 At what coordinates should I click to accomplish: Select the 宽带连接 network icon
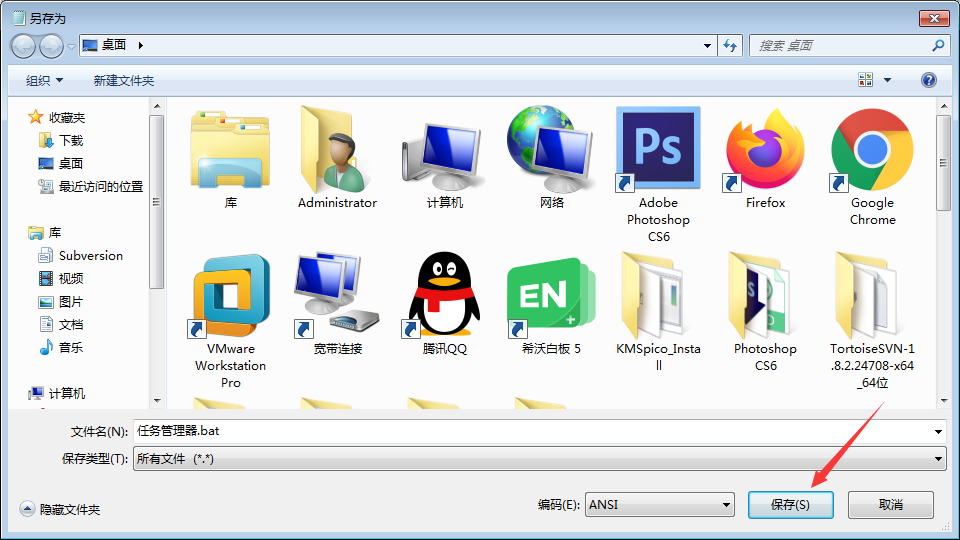(x=337, y=294)
